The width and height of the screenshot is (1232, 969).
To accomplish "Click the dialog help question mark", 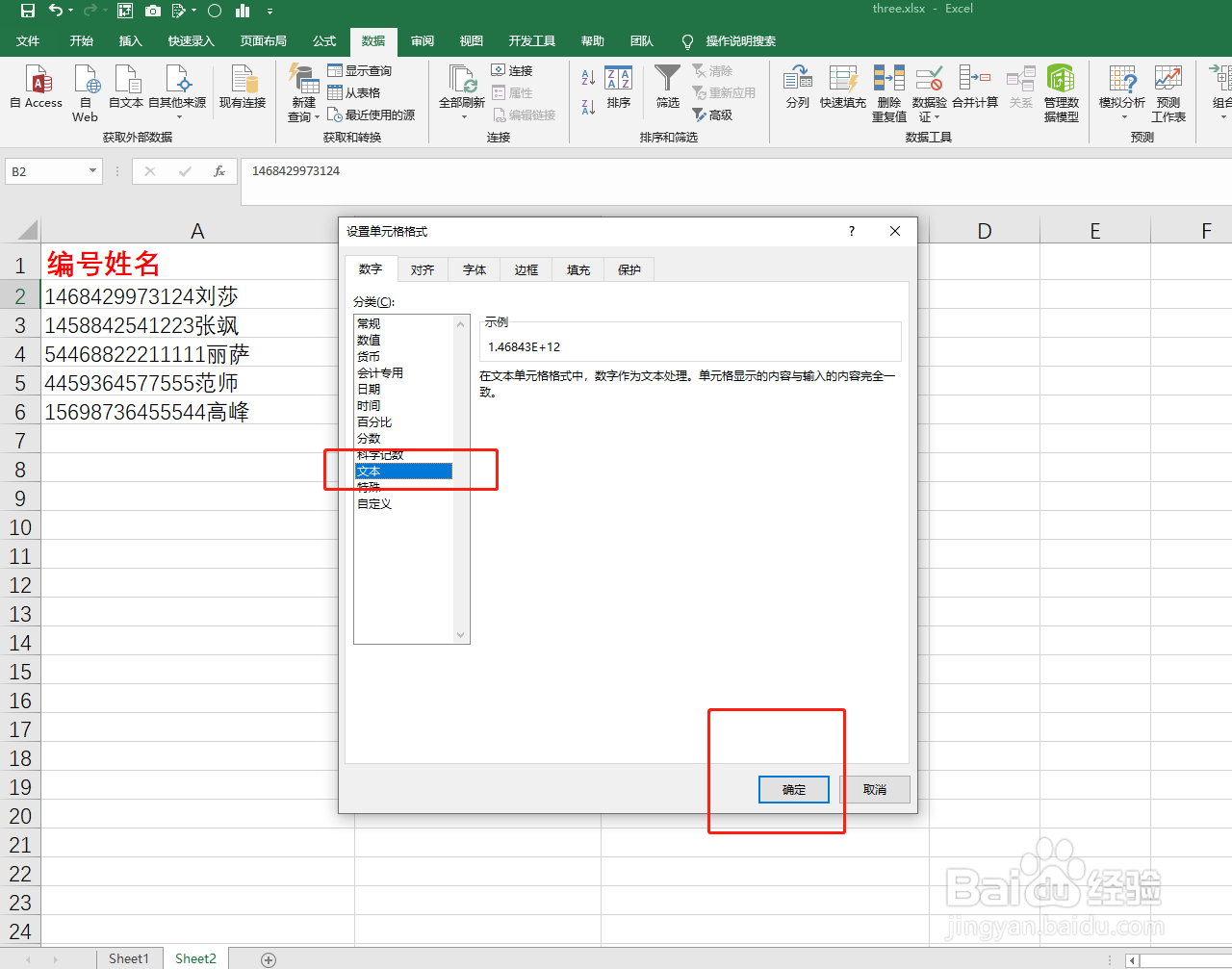I will click(852, 231).
